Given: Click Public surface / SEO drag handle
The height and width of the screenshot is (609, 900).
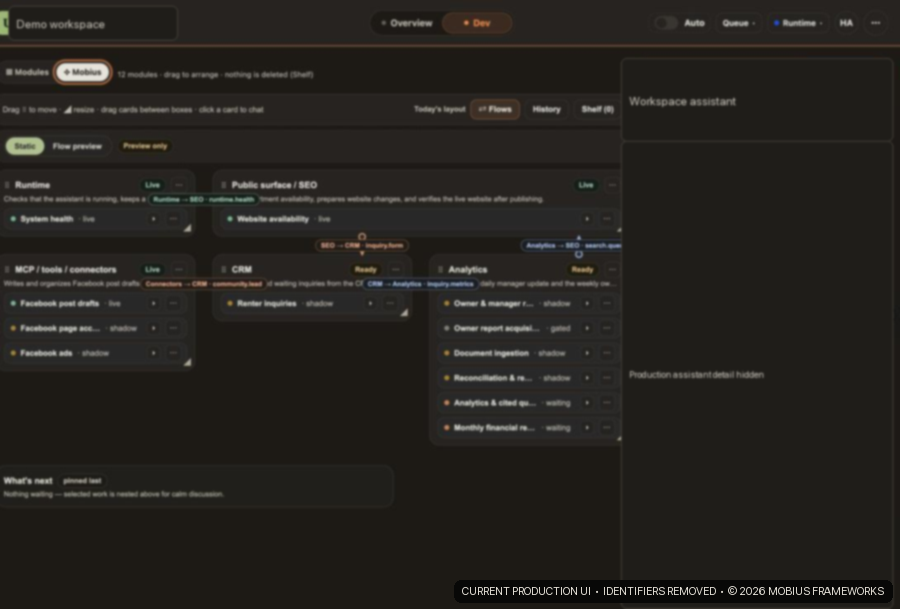Looking at the screenshot, I should [224, 185].
